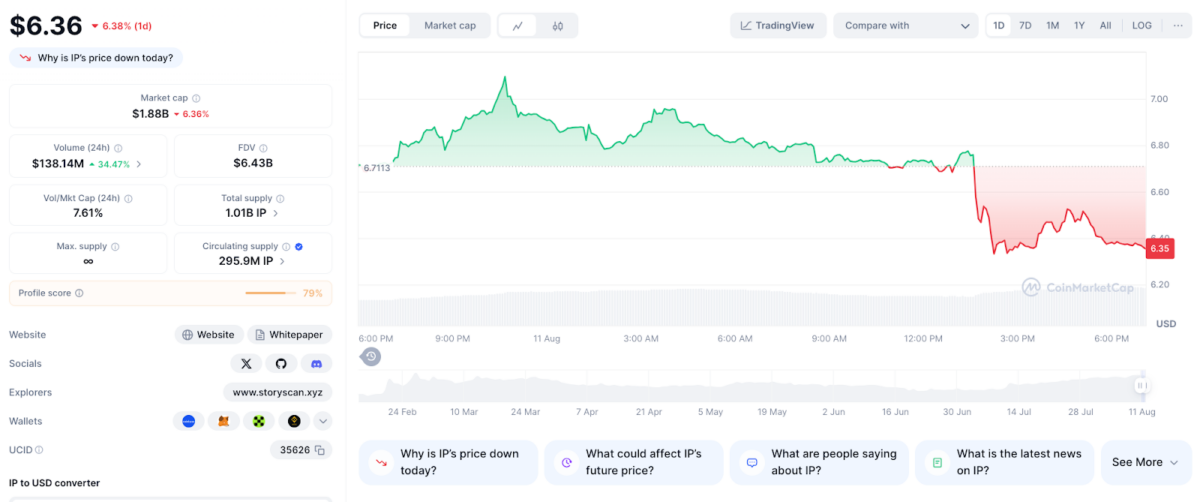Expand Volume (24h) details arrow
The width and height of the screenshot is (1200, 502).
[x=138, y=164]
